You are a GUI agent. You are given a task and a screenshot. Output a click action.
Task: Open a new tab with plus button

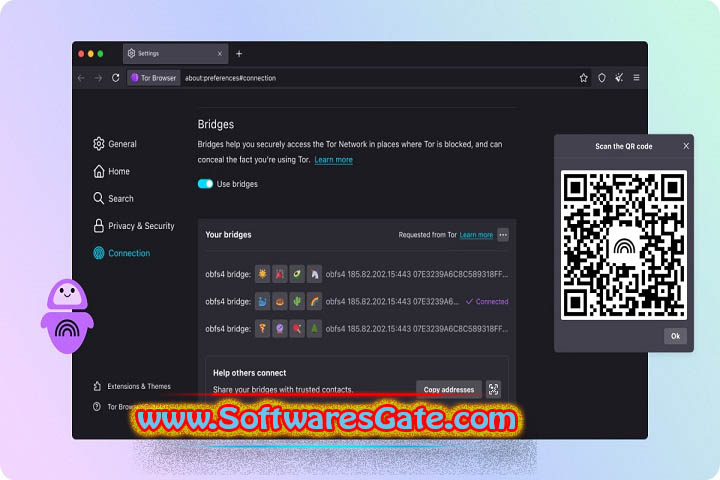pos(239,54)
